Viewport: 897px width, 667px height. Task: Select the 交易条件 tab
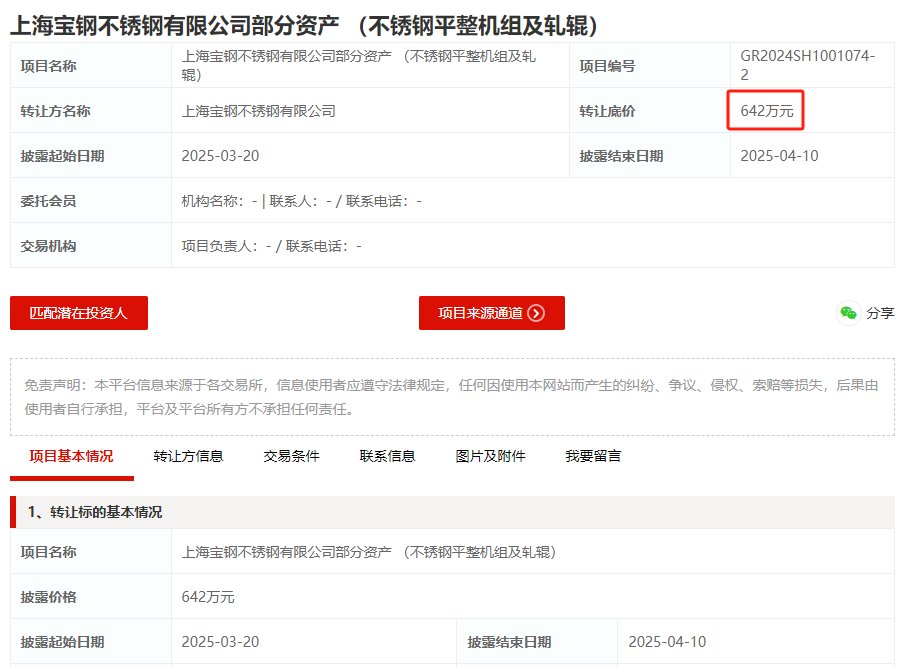tap(291, 456)
